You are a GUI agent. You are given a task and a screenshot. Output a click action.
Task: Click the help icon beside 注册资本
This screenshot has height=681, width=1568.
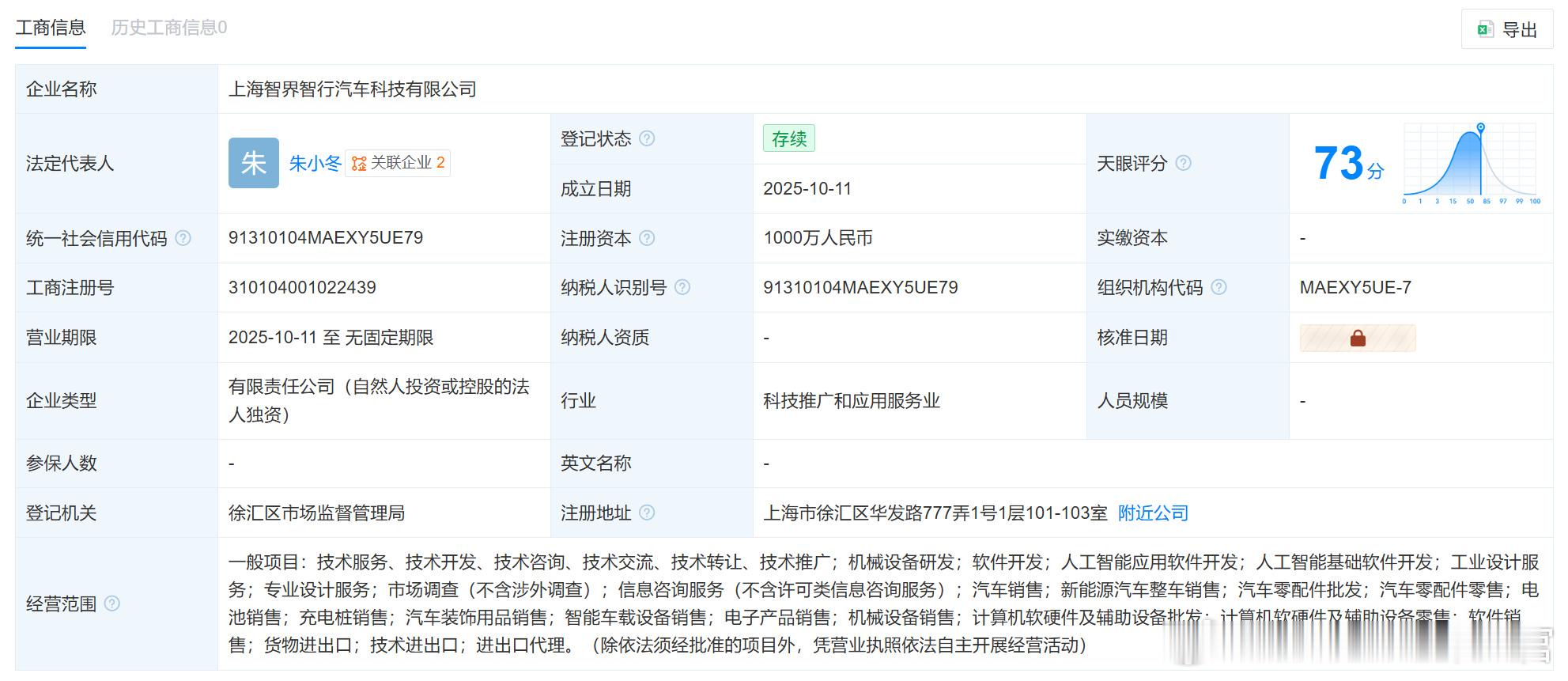pyautogui.click(x=647, y=238)
